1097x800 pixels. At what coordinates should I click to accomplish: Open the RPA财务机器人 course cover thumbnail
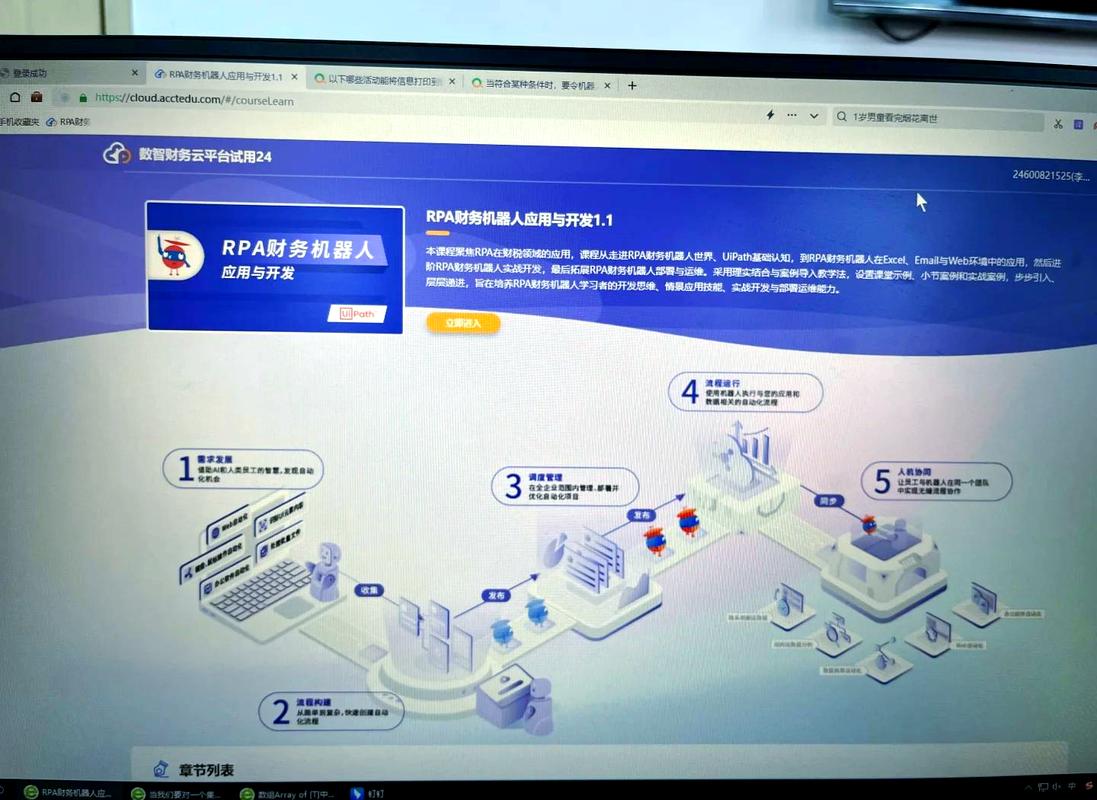[275, 267]
